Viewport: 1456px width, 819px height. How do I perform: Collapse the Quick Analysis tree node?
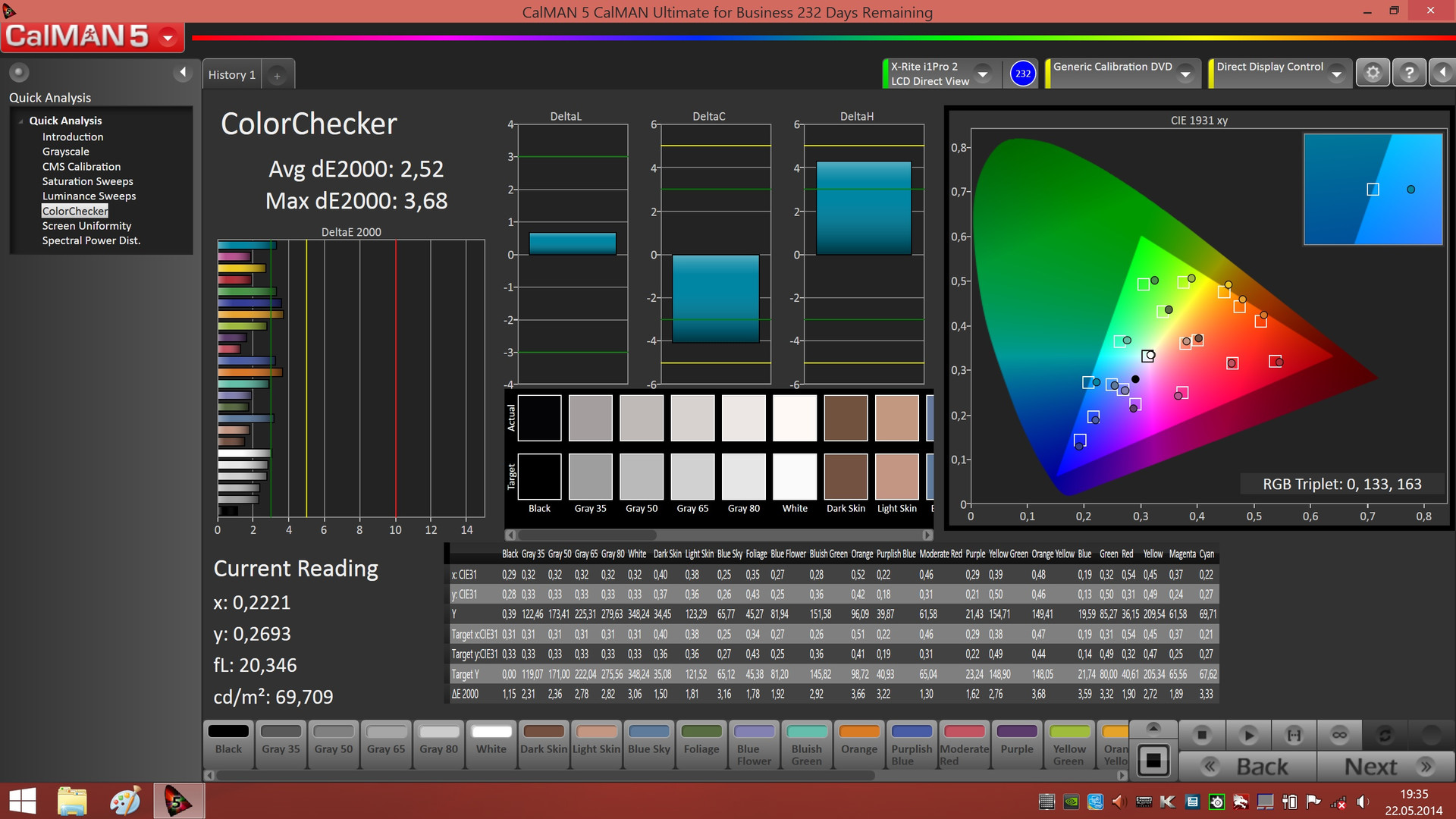click(x=21, y=121)
